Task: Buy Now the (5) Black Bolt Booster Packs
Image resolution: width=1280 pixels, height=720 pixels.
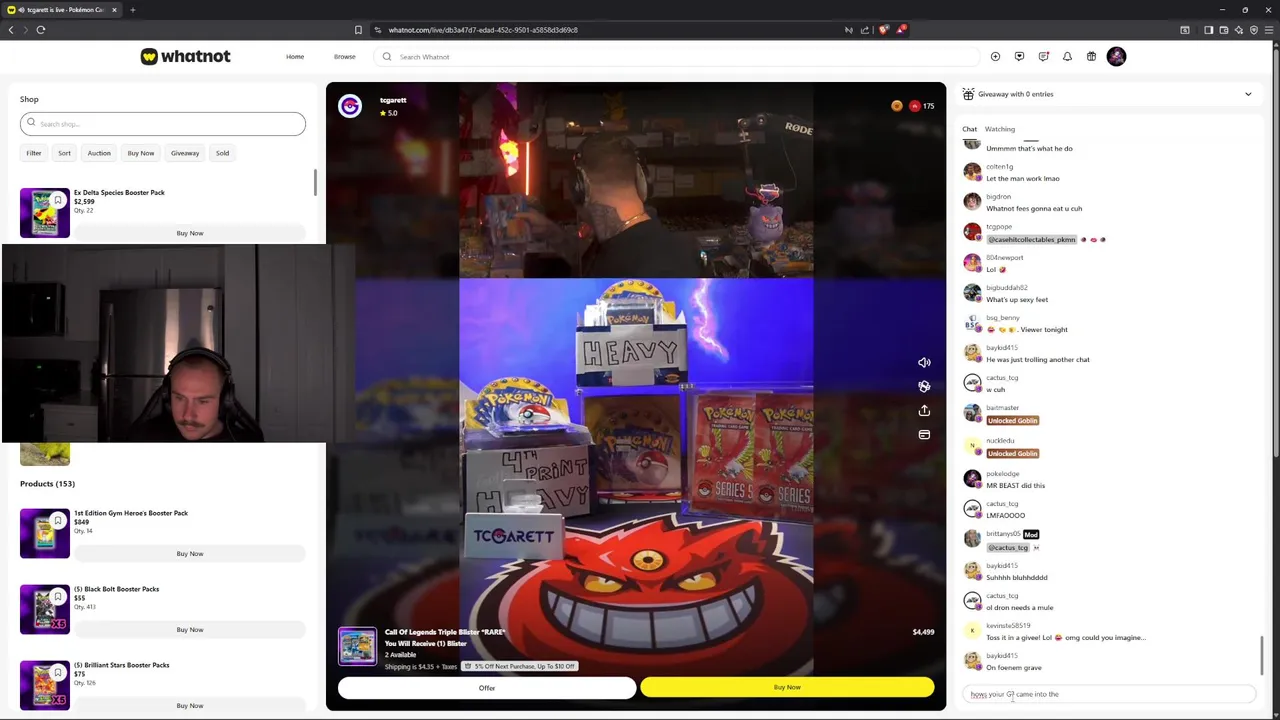Action: 190,630
